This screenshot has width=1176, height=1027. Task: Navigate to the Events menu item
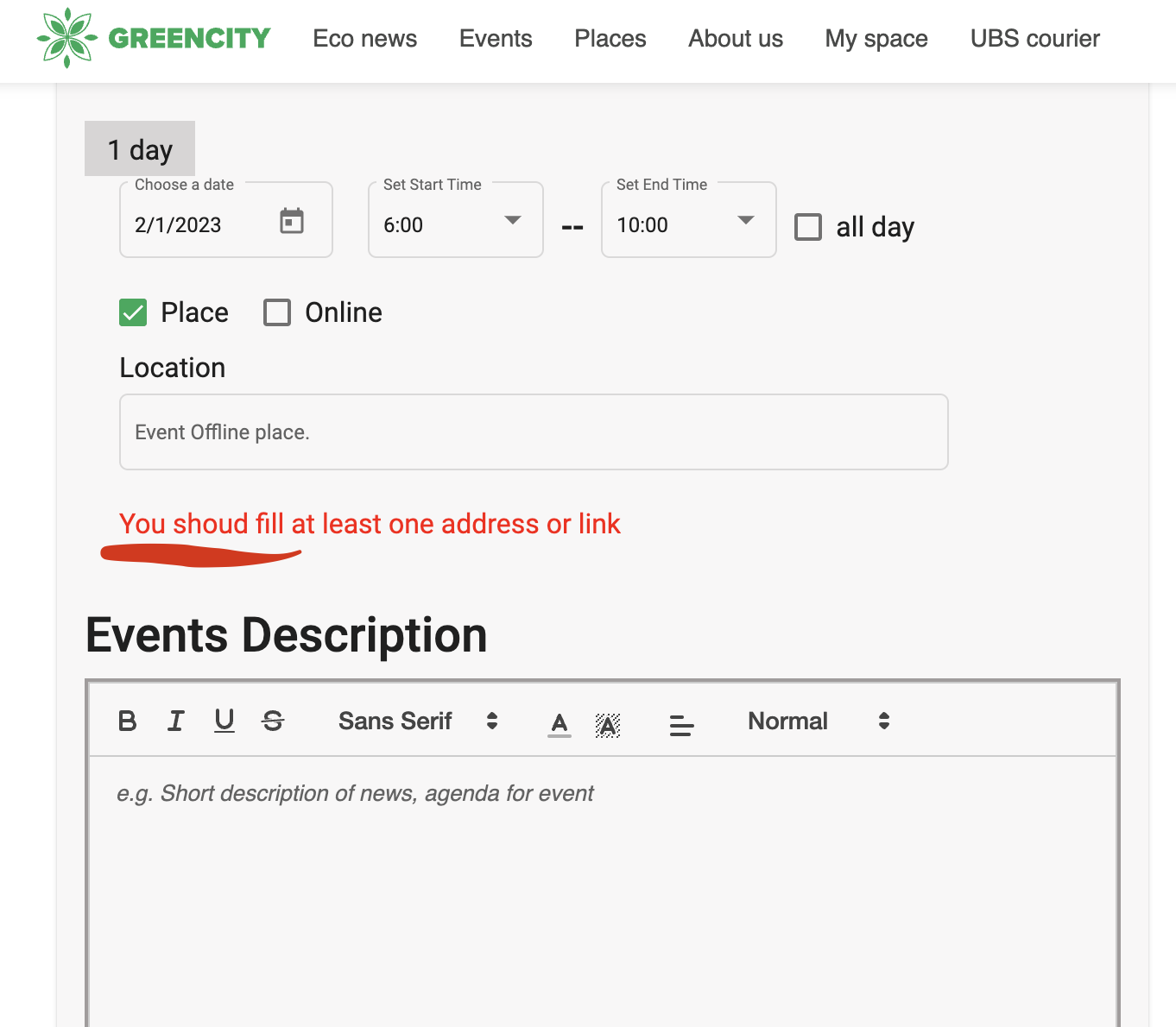495,38
